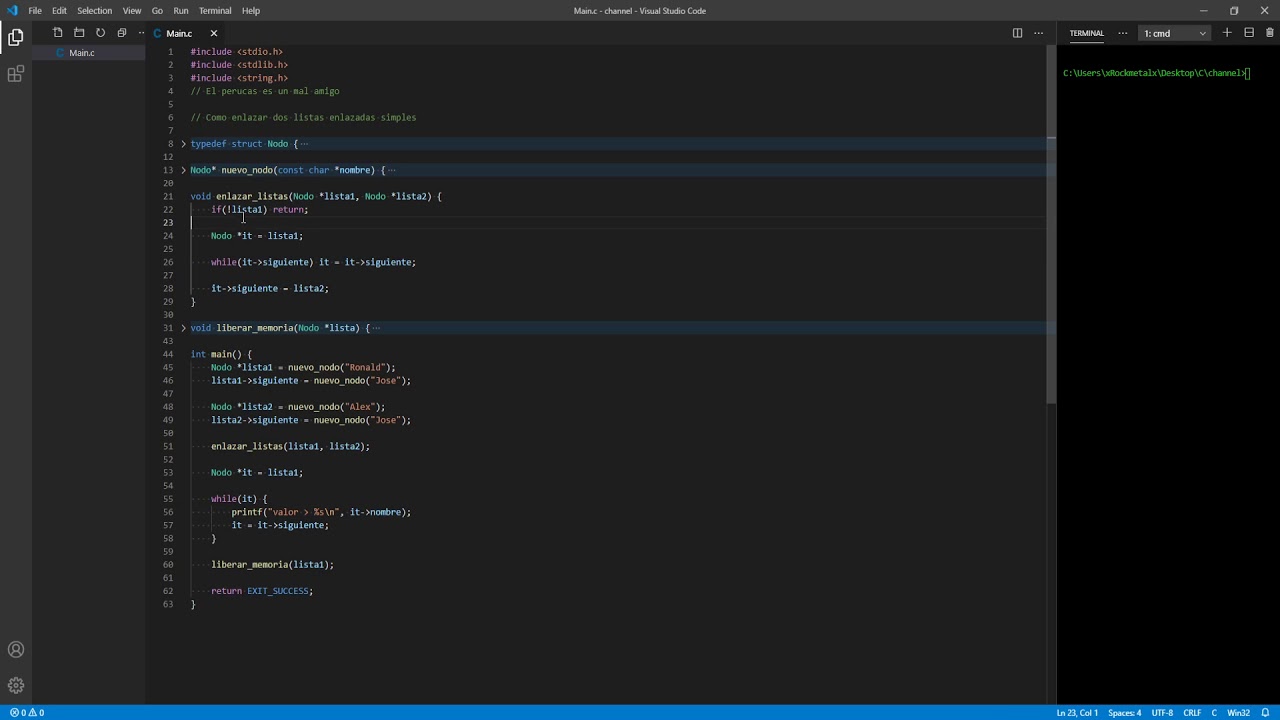Click the #include <stdio.h> line
Screen dimensions: 1280x720
pyautogui.click(x=237, y=52)
